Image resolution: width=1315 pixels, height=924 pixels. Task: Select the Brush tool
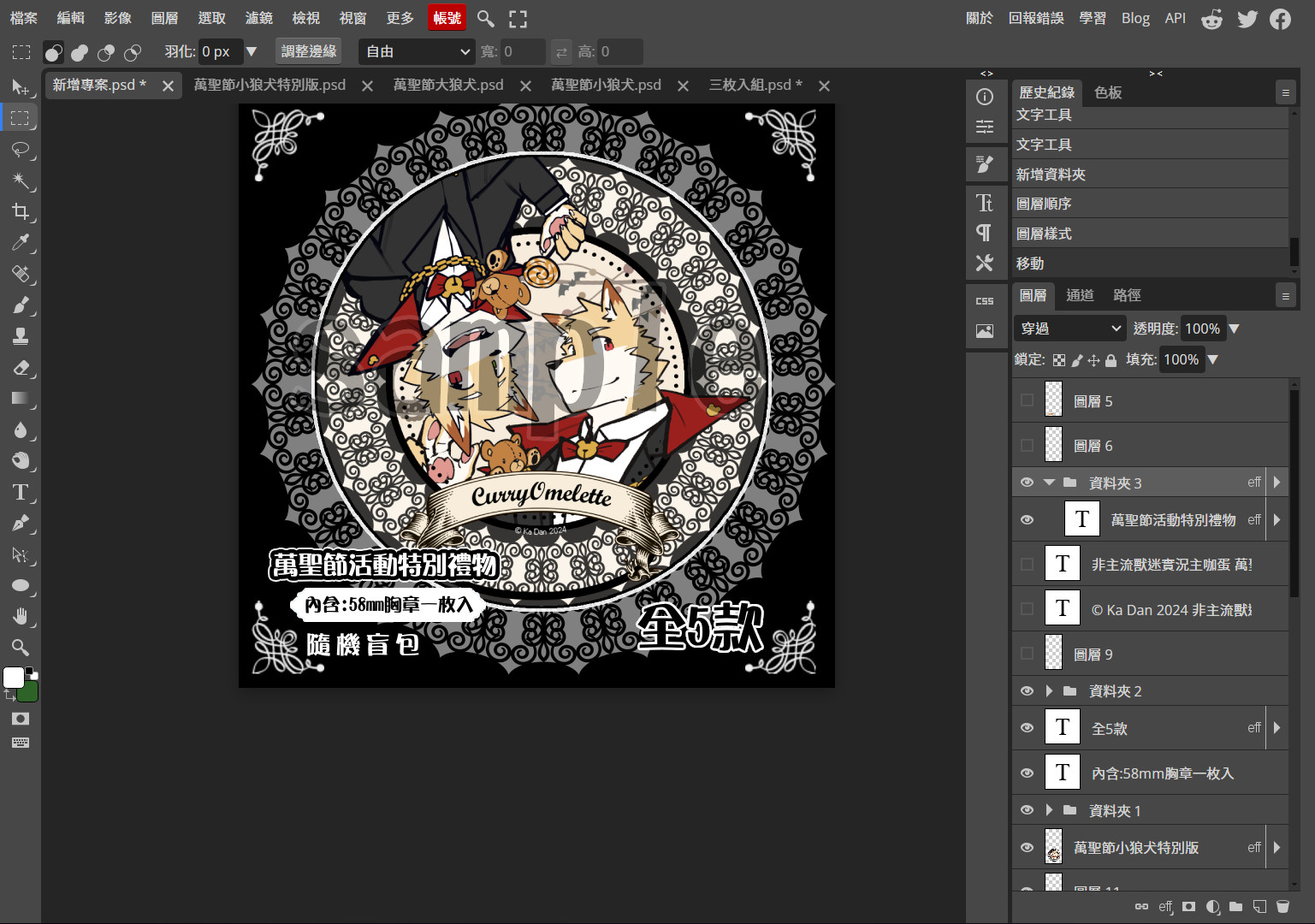[21, 305]
